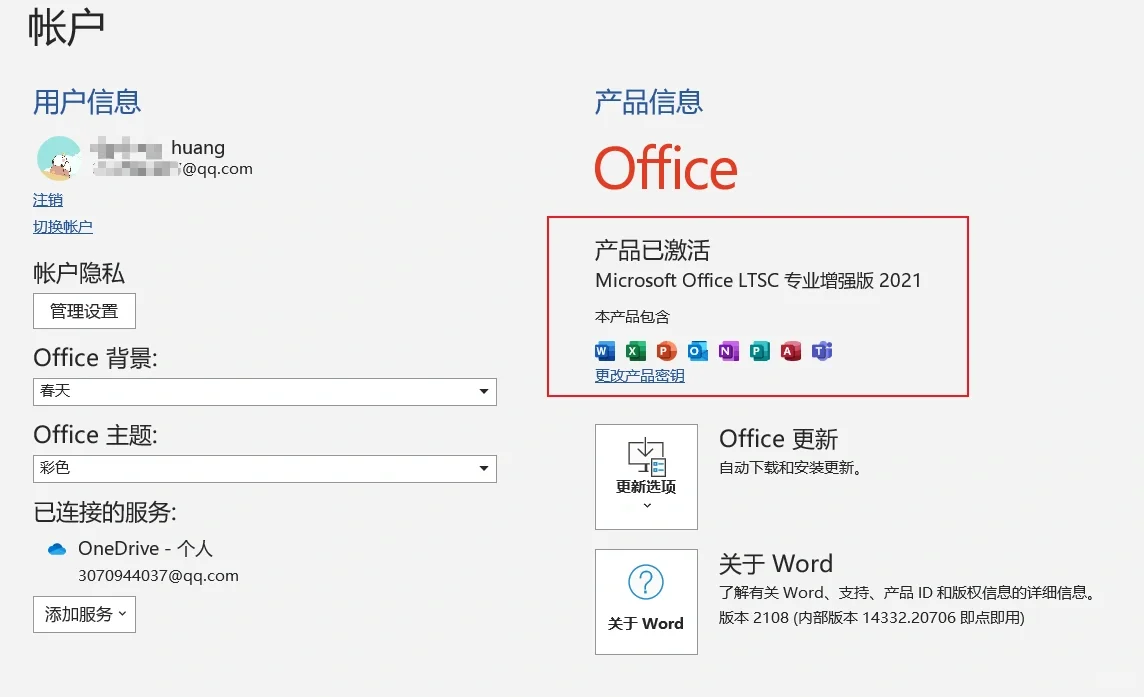Click the Word app icon

[x=605, y=352]
